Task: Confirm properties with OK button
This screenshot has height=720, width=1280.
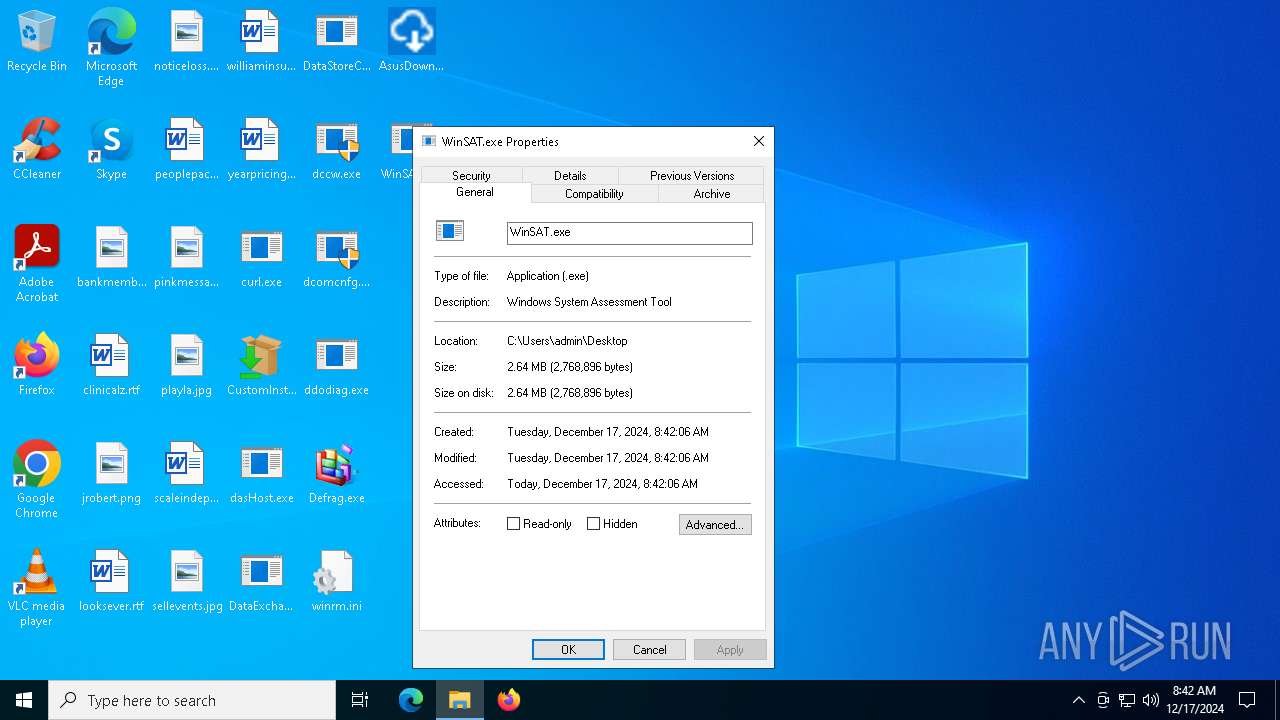Action: pyautogui.click(x=568, y=650)
